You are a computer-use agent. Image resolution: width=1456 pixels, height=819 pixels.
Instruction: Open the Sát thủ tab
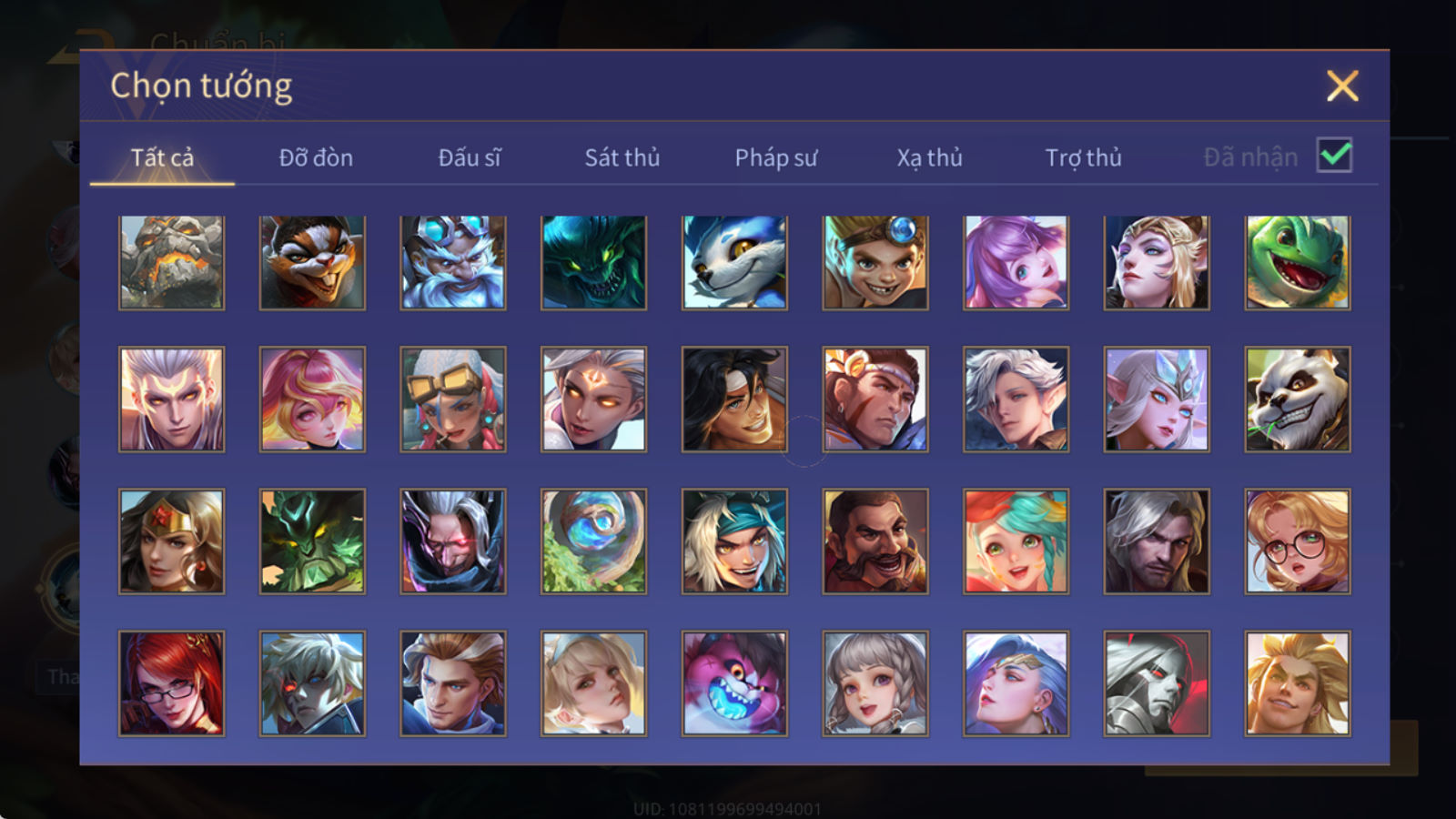pyautogui.click(x=622, y=157)
